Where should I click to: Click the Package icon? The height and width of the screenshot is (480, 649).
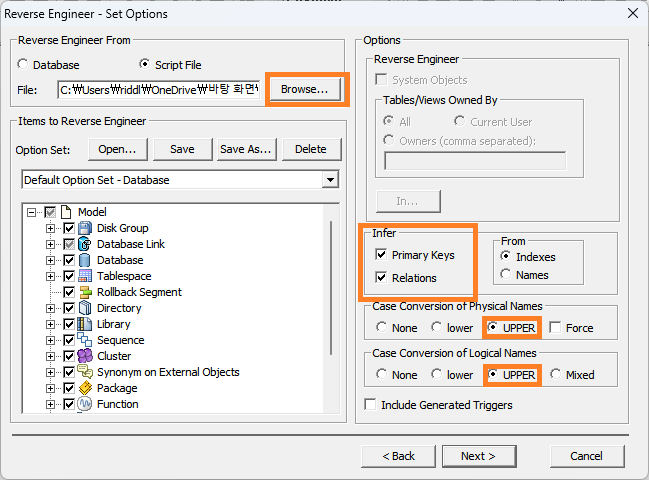point(85,388)
